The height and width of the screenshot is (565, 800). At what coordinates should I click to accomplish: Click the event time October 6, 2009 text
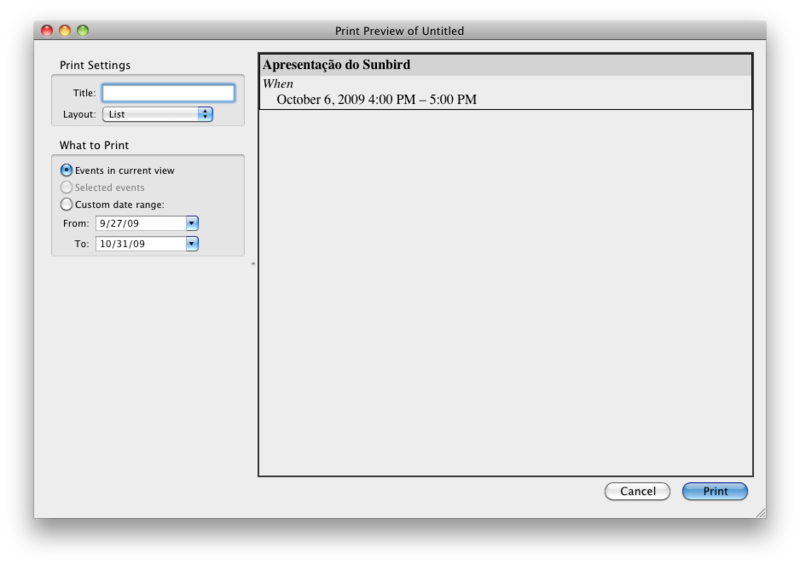coord(377,99)
